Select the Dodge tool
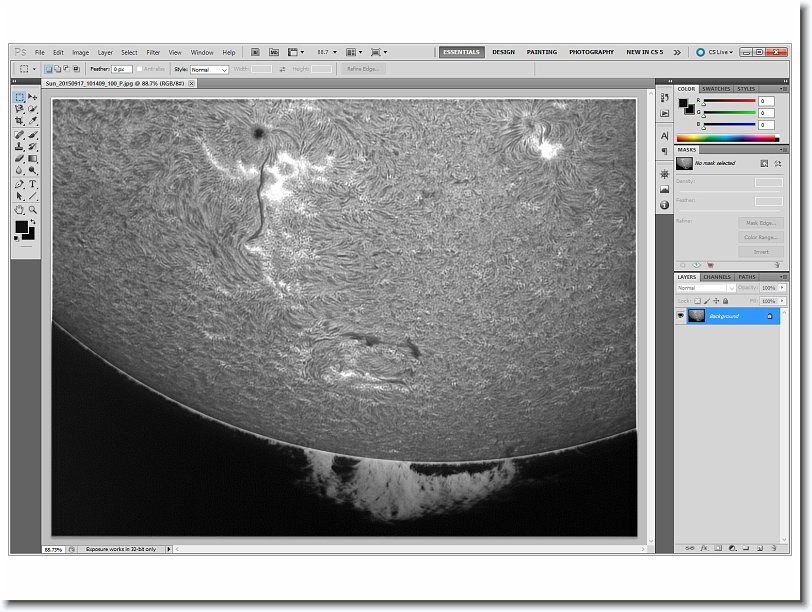This screenshot has height=612, width=812. (x=33, y=170)
